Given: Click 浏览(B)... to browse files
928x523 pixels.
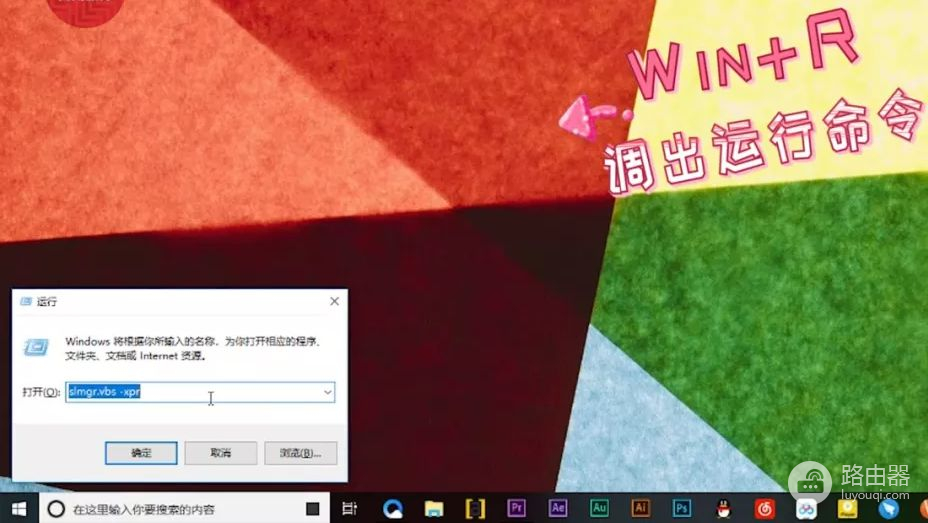Looking at the screenshot, I should click(x=301, y=453).
